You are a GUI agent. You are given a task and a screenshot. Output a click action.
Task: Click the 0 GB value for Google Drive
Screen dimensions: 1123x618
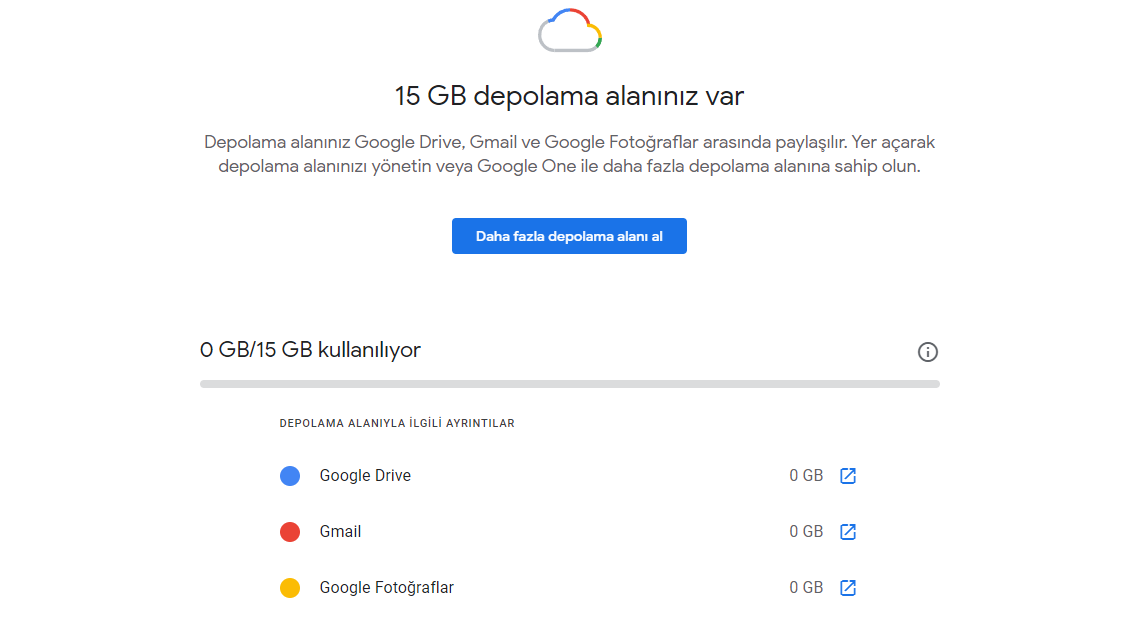805,476
